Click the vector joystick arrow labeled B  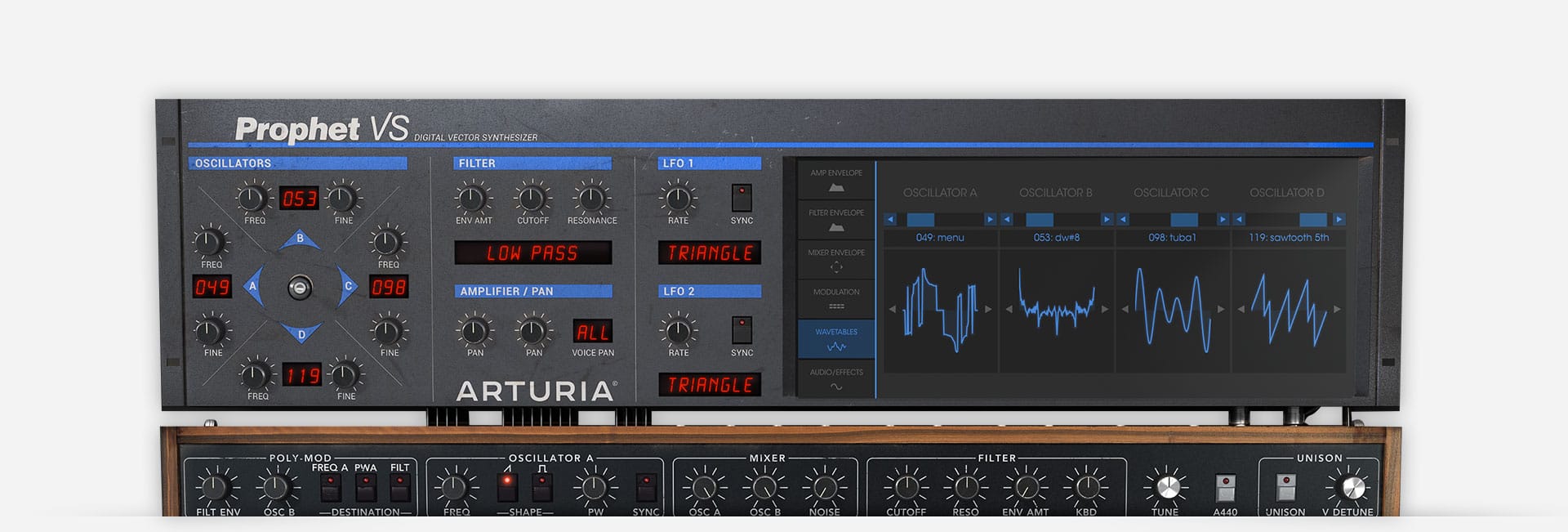click(300, 239)
